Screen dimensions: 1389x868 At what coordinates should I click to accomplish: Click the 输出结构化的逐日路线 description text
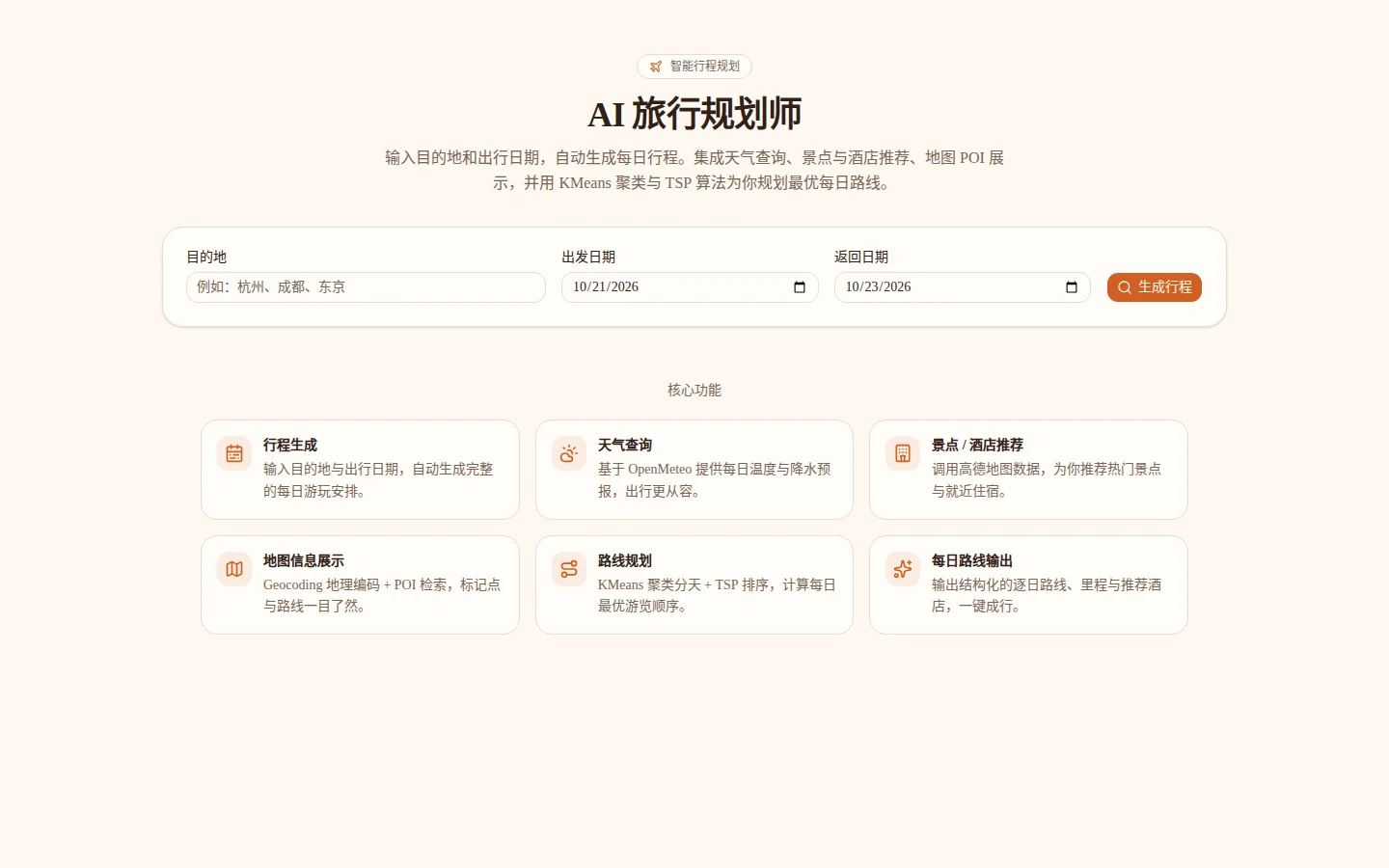coord(1047,595)
